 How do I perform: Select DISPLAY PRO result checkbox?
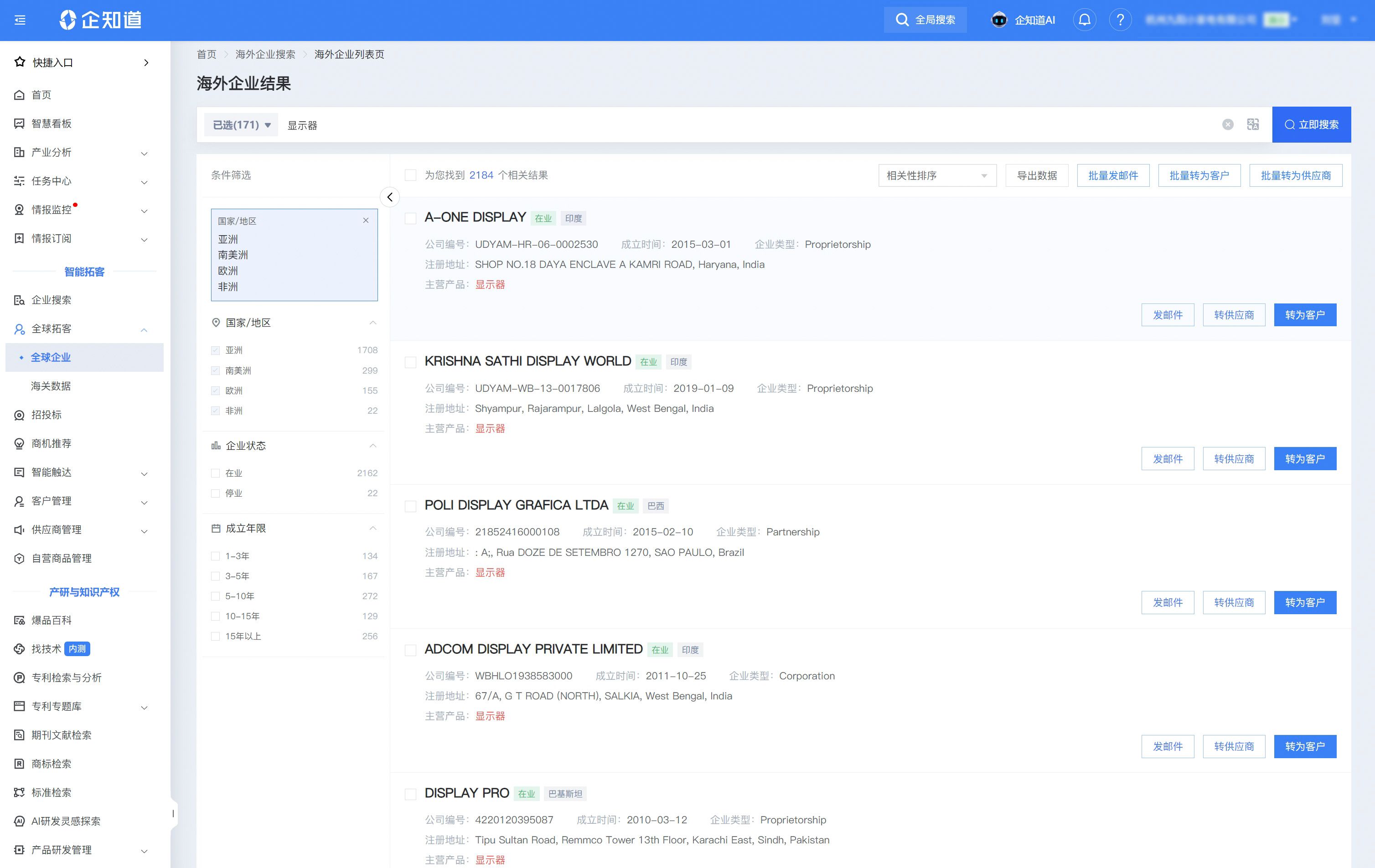coord(411,794)
